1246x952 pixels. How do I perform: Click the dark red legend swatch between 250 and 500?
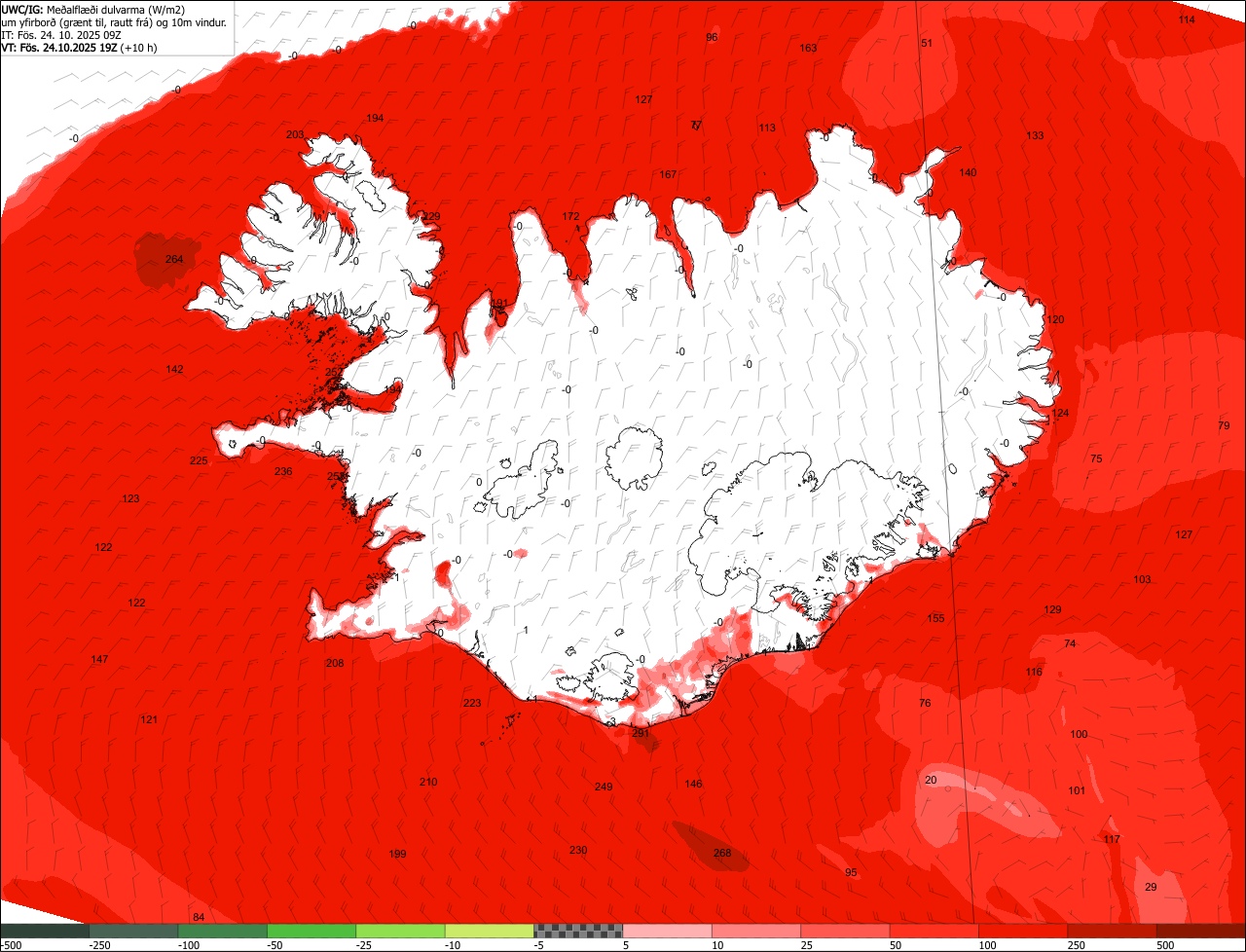point(1112,931)
